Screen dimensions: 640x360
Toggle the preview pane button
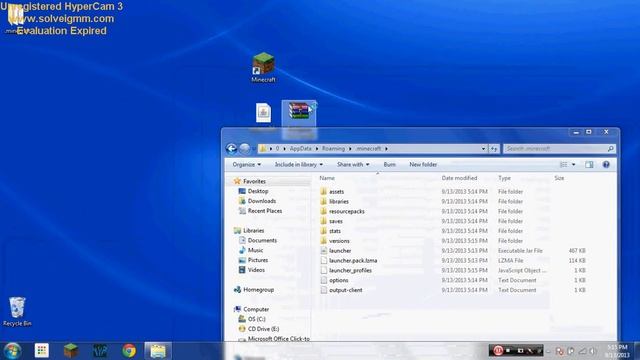(589, 164)
